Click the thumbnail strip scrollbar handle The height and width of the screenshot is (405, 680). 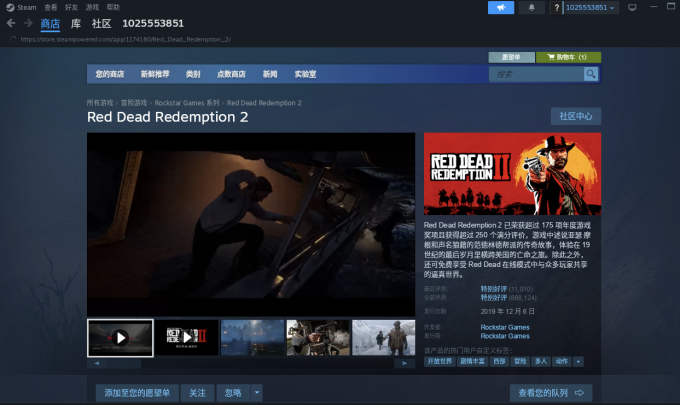pyautogui.click(x=124, y=363)
